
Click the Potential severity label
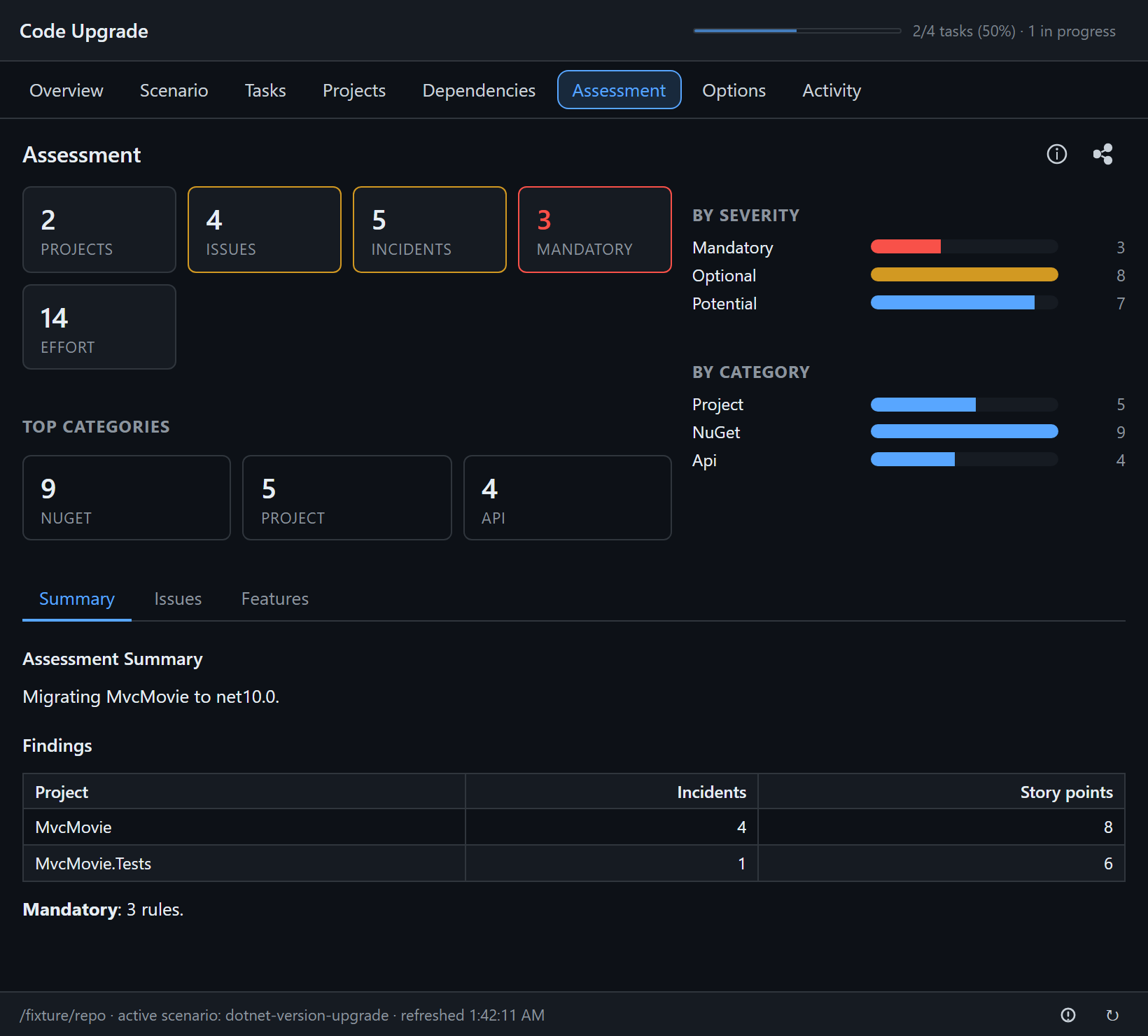tap(724, 304)
